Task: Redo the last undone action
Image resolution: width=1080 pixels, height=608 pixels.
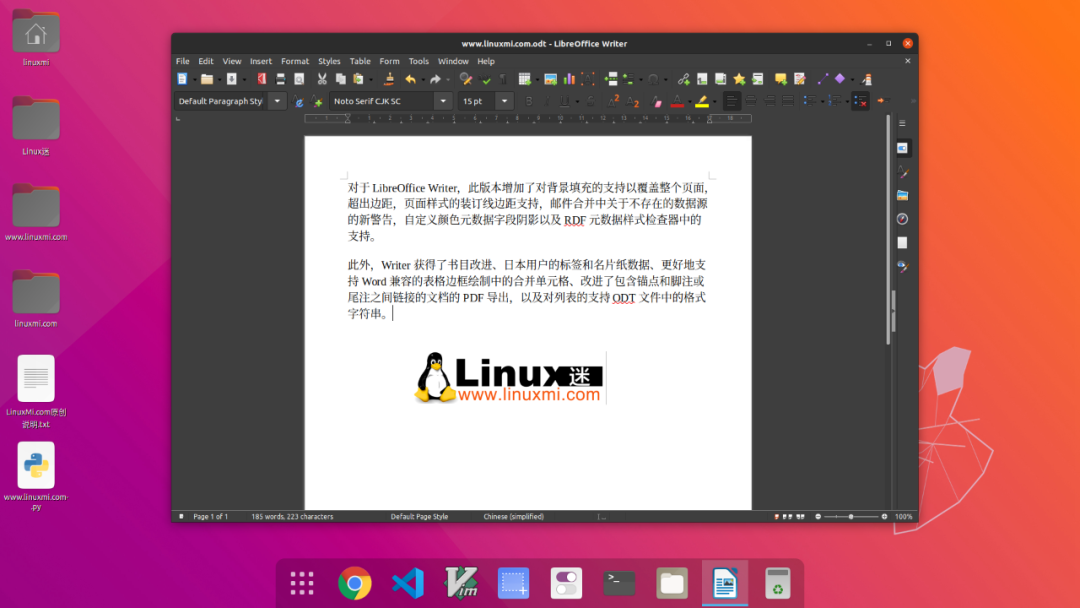Action: (x=435, y=79)
